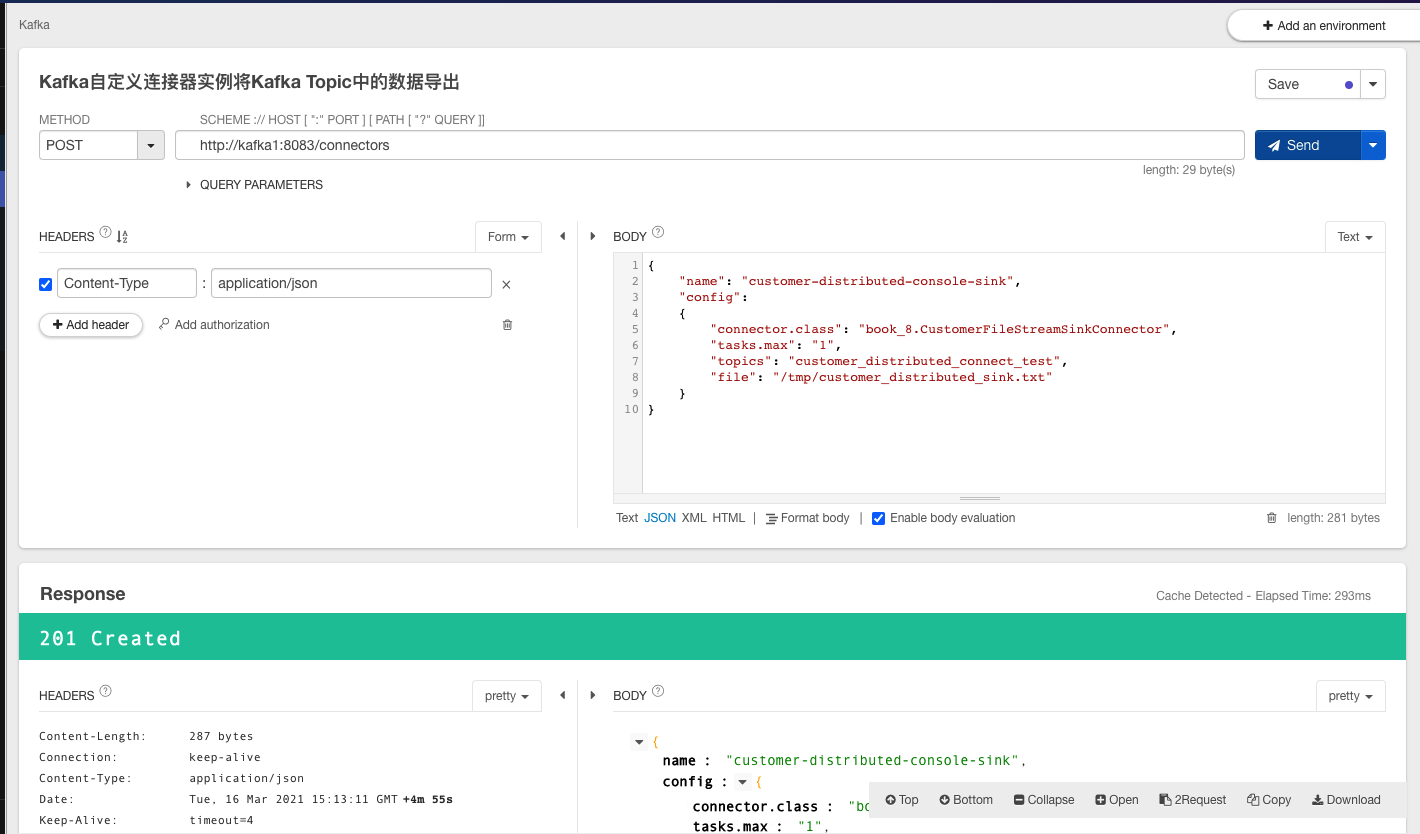Collapse the request headers panel left arrow
The height and width of the screenshot is (834, 1420).
[x=562, y=237]
